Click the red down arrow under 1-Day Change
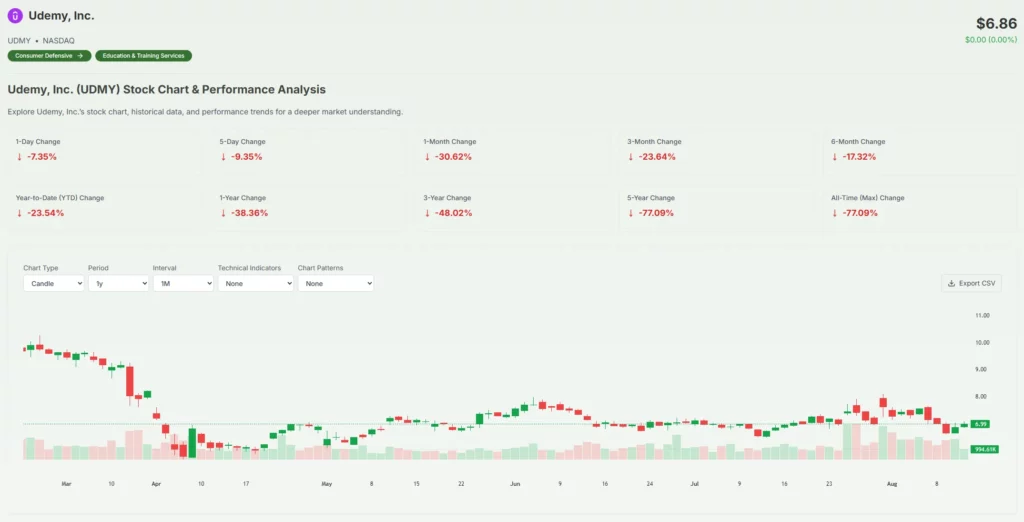 pos(19,157)
